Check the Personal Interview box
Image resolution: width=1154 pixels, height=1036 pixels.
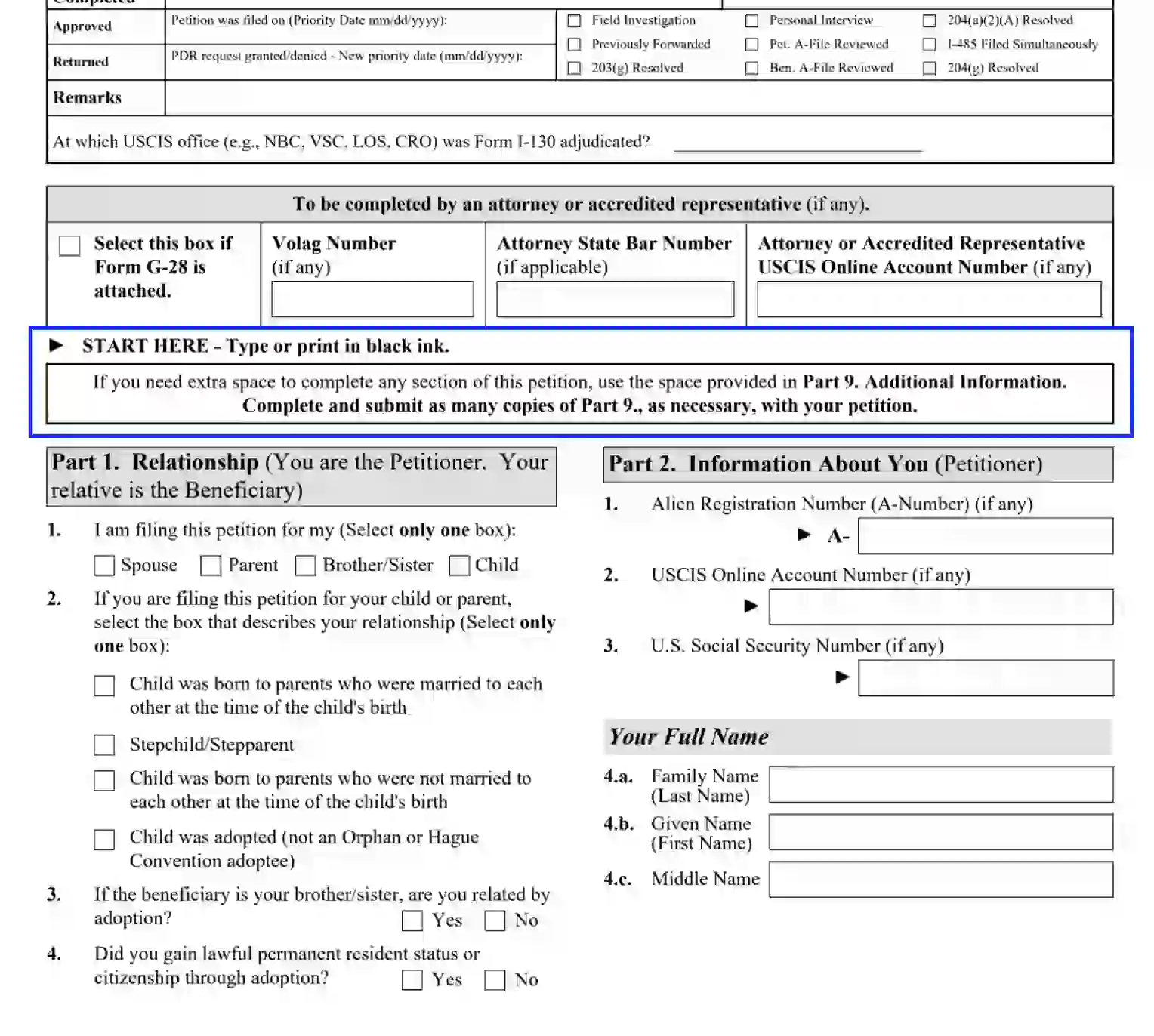click(751, 20)
